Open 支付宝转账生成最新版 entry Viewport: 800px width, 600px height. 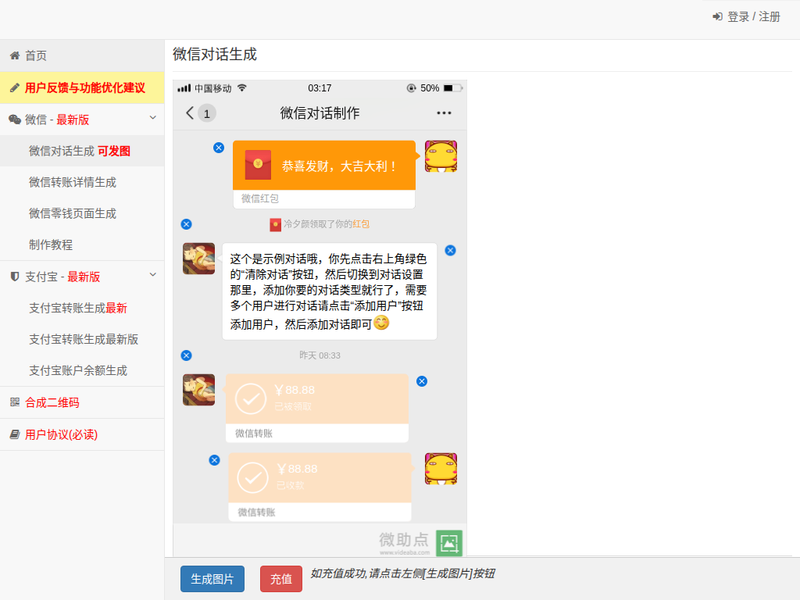pyautogui.click(x=82, y=339)
